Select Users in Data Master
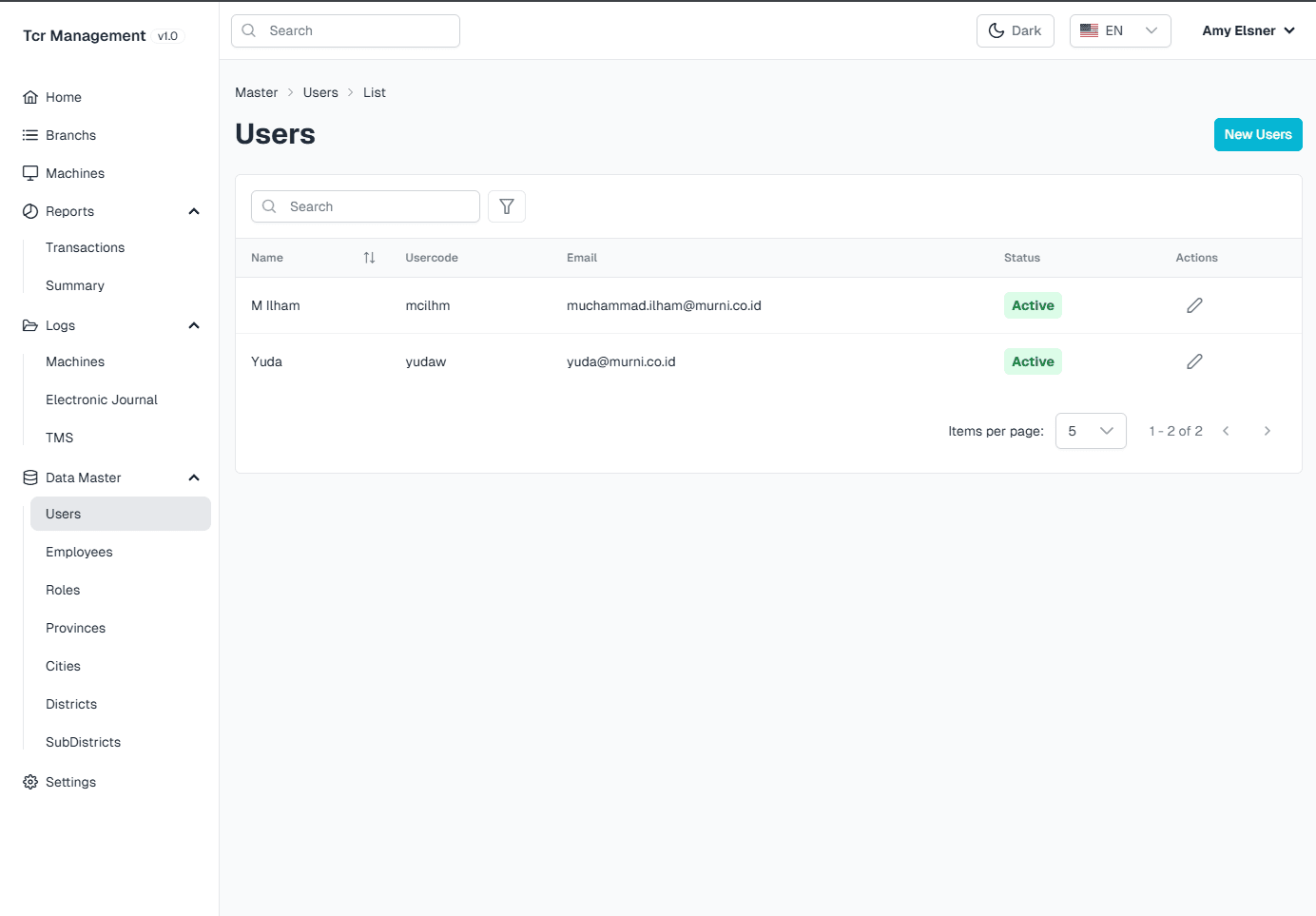Viewport: 1316px width, 916px height. pyautogui.click(x=121, y=514)
